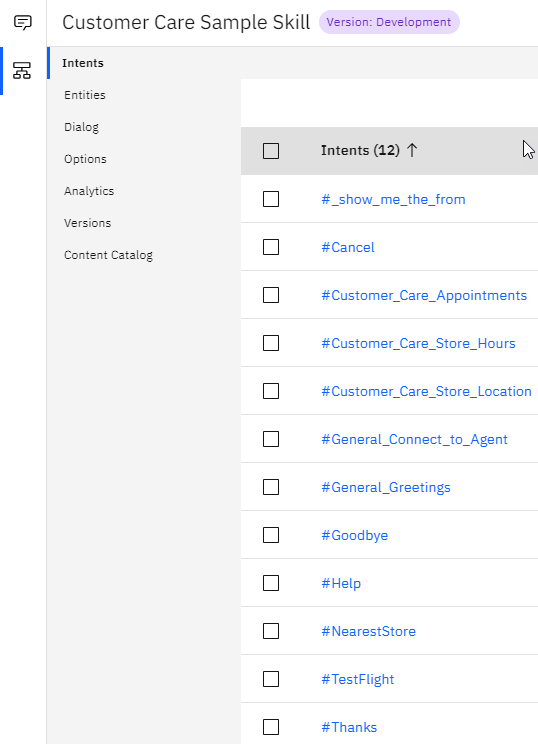Open the Skills icon in left sidebar
538x744 pixels.
click(22, 70)
